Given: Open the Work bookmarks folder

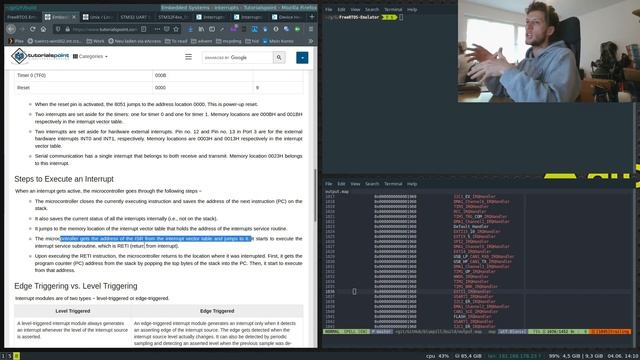Looking at the screenshot, I should (96, 41).
